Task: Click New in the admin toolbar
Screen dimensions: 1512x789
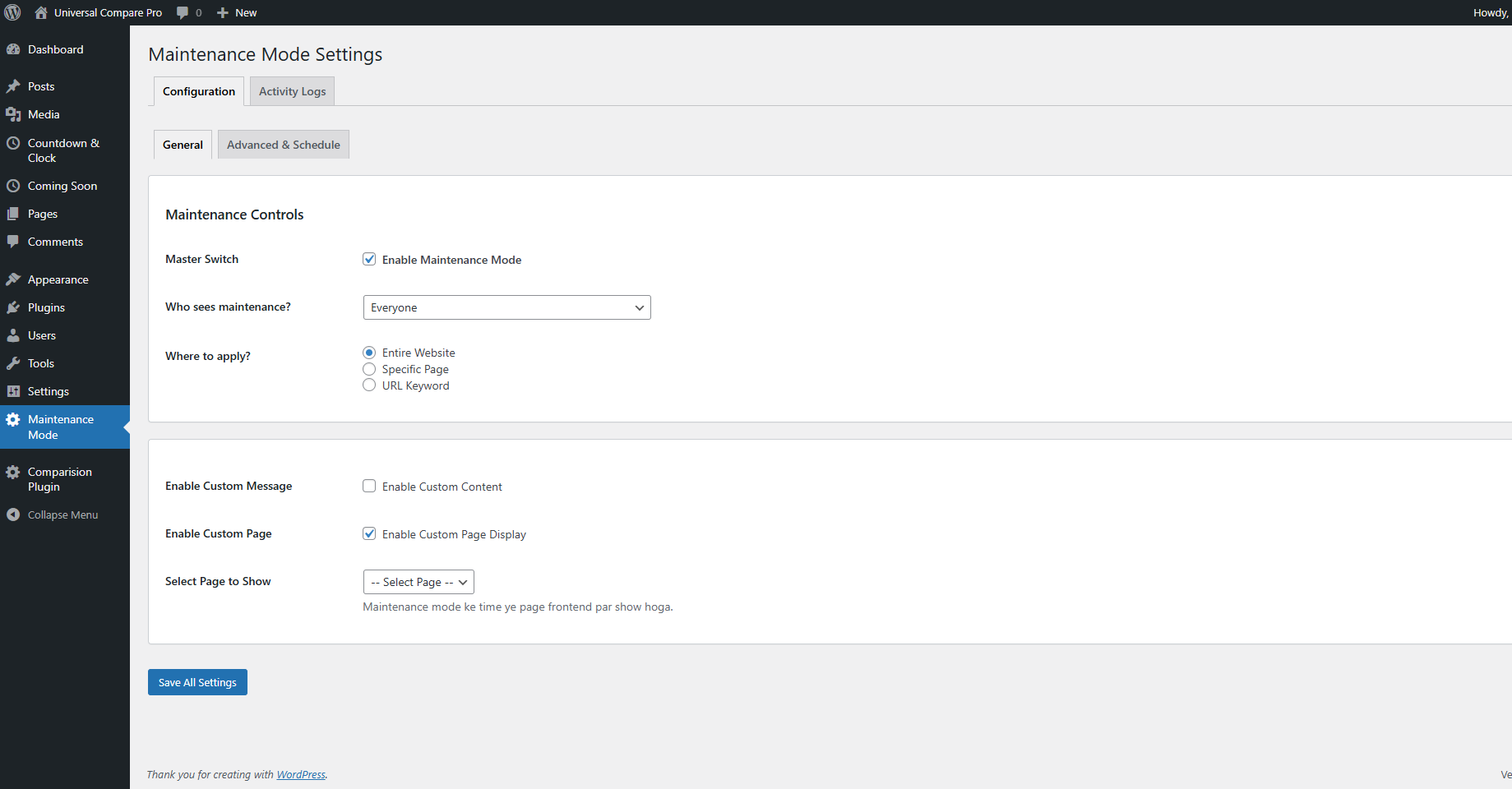Action: [237, 12]
